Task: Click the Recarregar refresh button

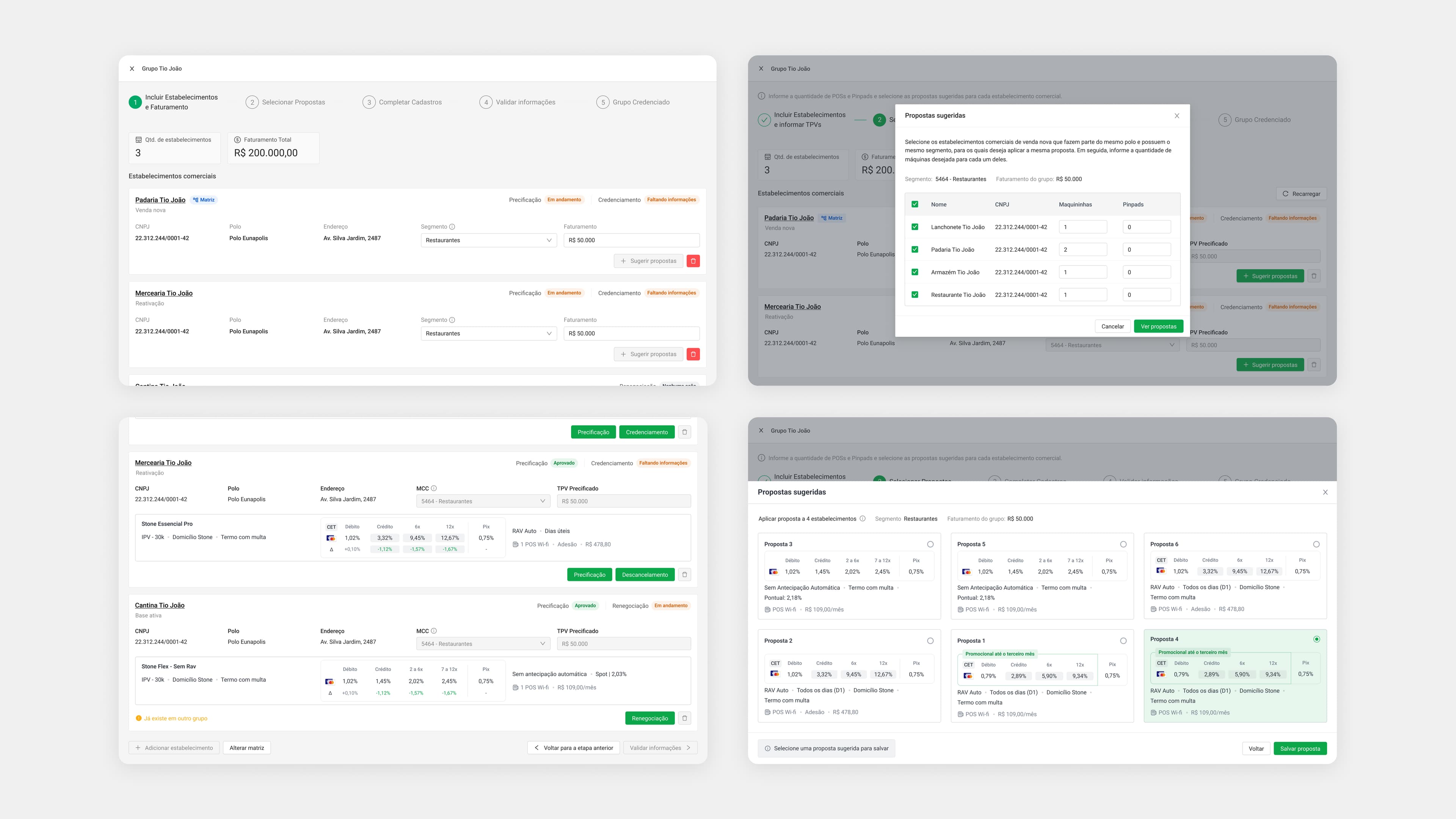Action: pos(1301,194)
